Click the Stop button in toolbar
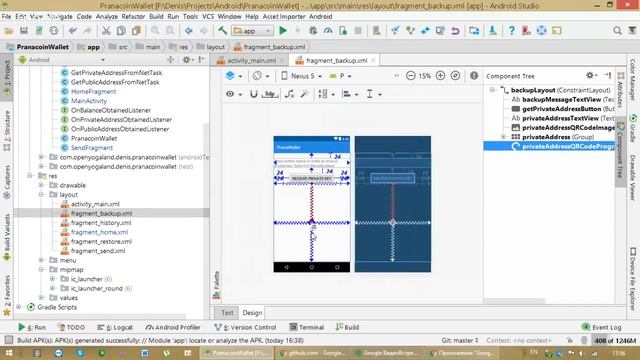This screenshot has height=360, width=640. 358,31
